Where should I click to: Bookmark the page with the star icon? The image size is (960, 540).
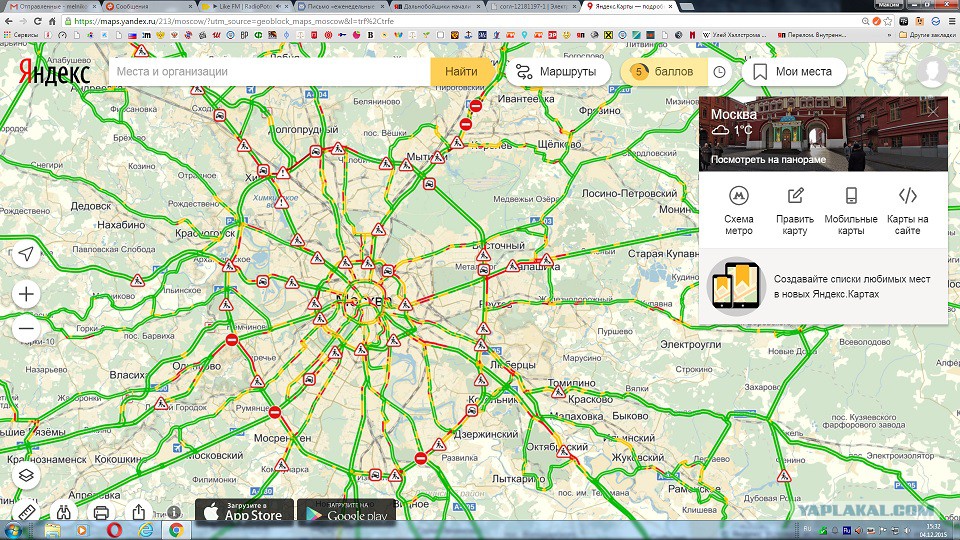tap(888, 21)
